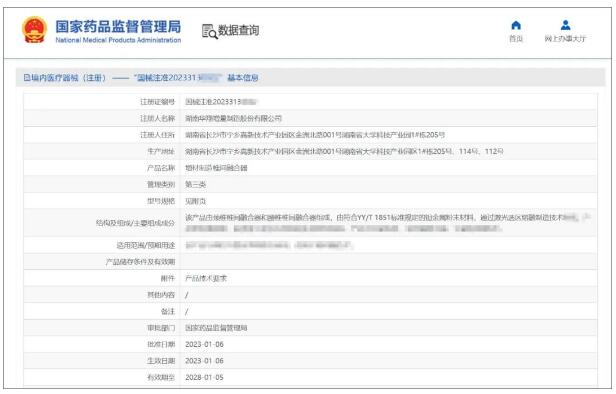Click the national emblem logo
Screen dimensions: 616x394
point(35,29)
